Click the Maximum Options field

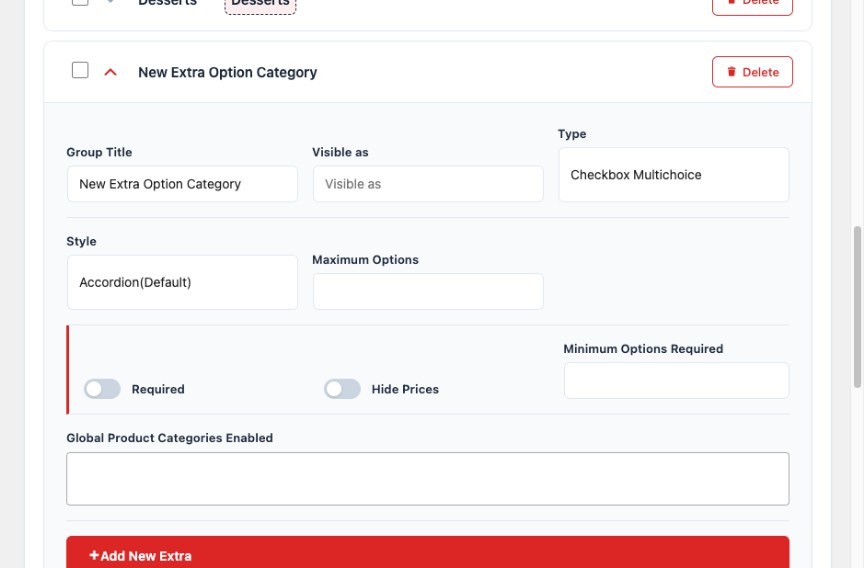(x=428, y=291)
